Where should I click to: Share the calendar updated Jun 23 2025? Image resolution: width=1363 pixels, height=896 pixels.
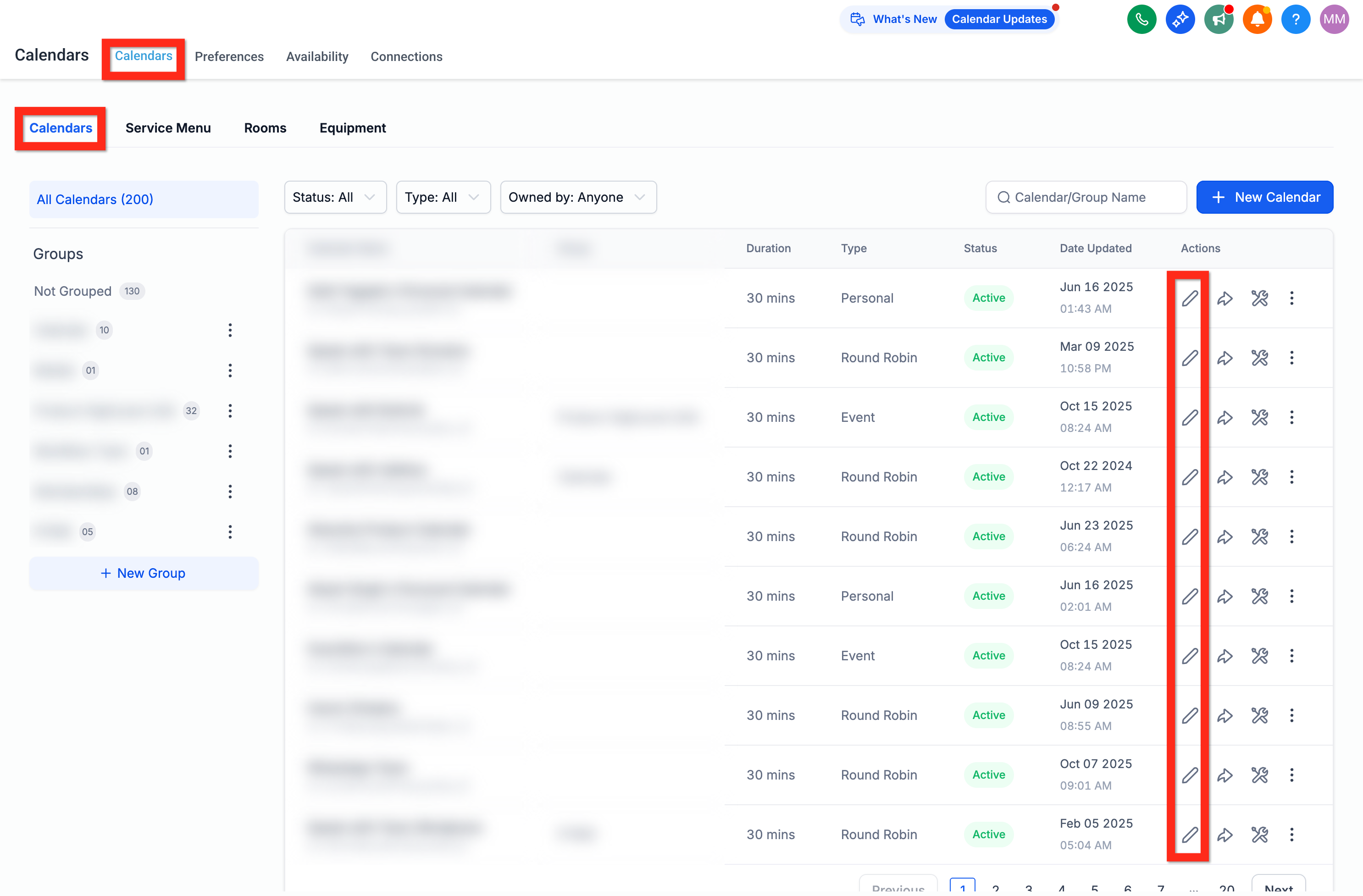click(x=1225, y=537)
